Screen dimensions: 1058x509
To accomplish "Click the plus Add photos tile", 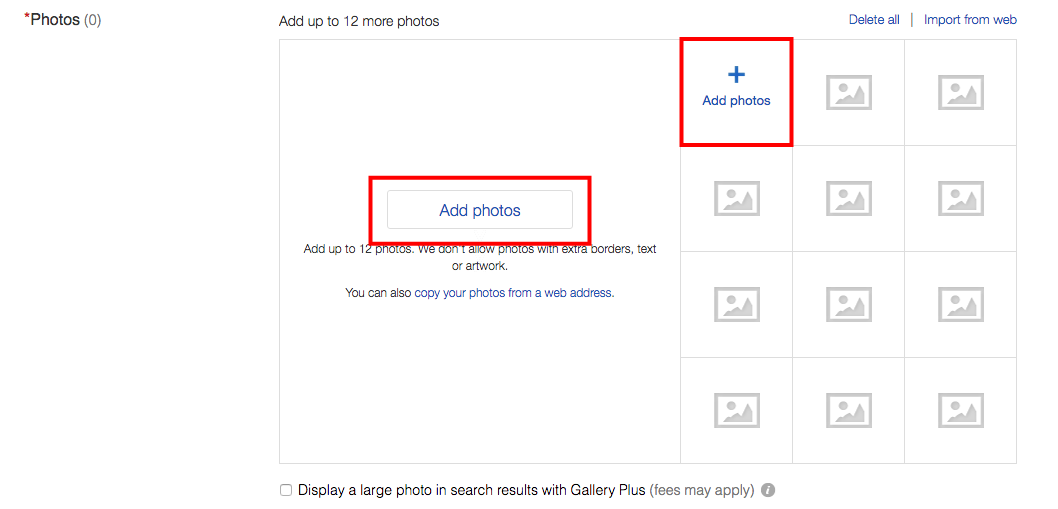I will (736, 88).
